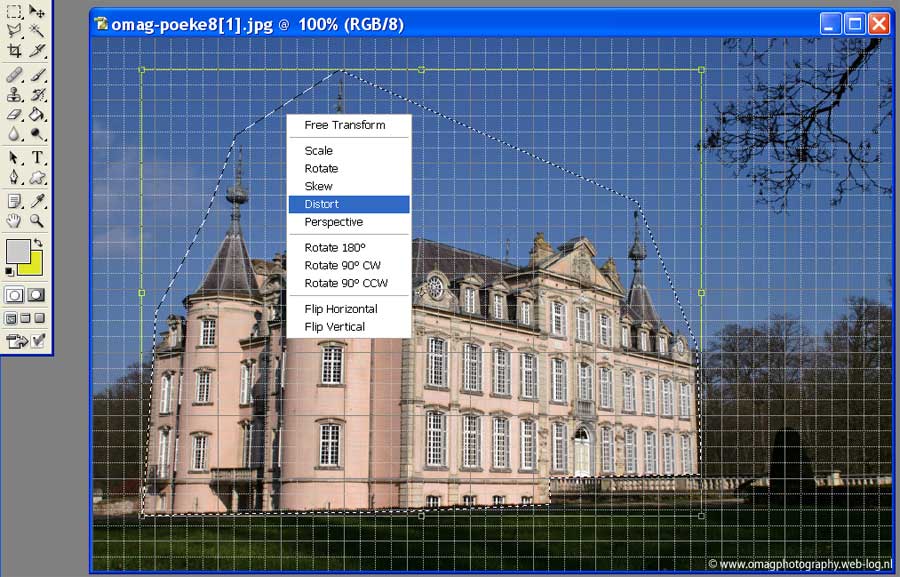Select the Eyedropper tool
This screenshot has height=577, width=900.
[37, 200]
